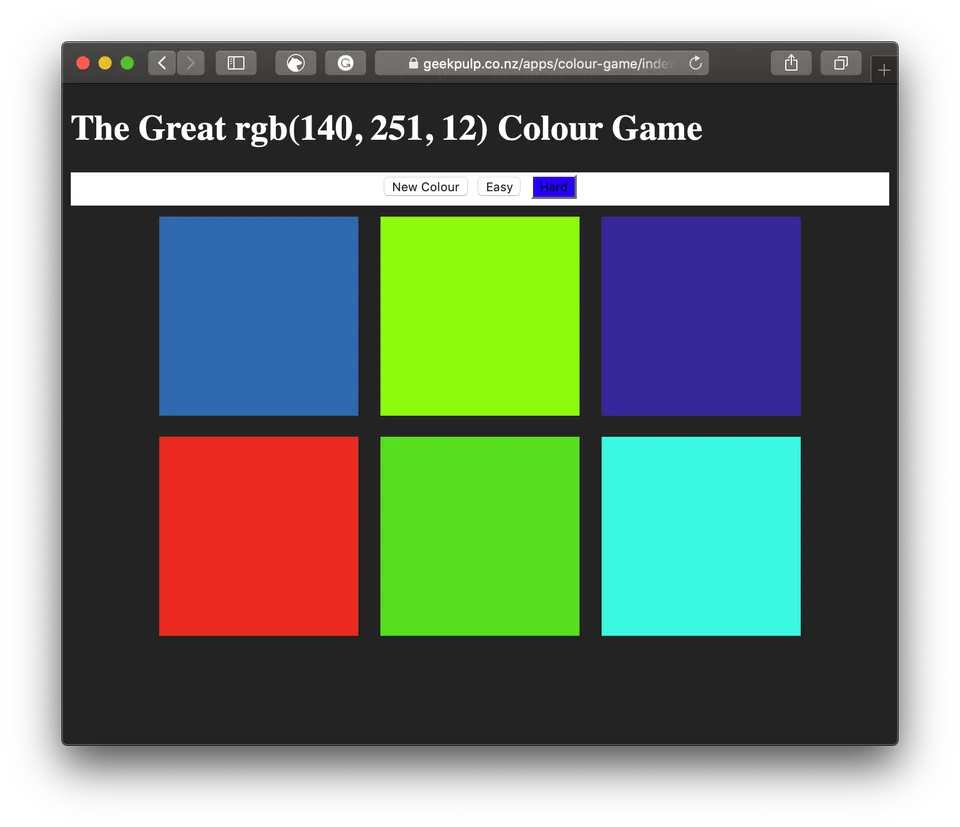Viewport: 960px width, 827px height.
Task: Reload the colour game page
Action: coord(695,62)
